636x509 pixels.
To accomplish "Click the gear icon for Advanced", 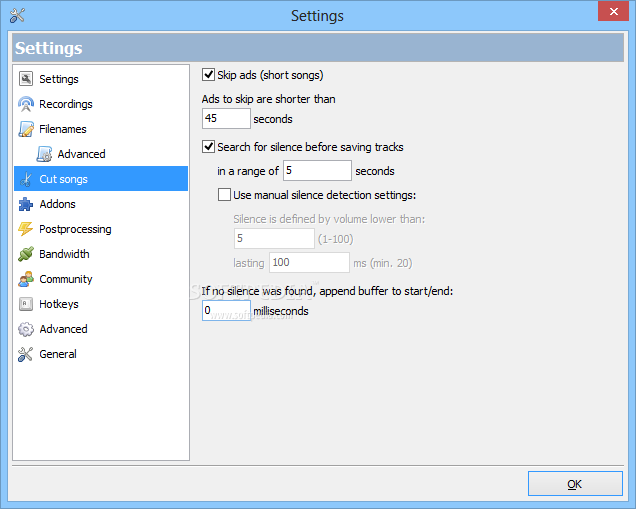I will [x=26, y=329].
